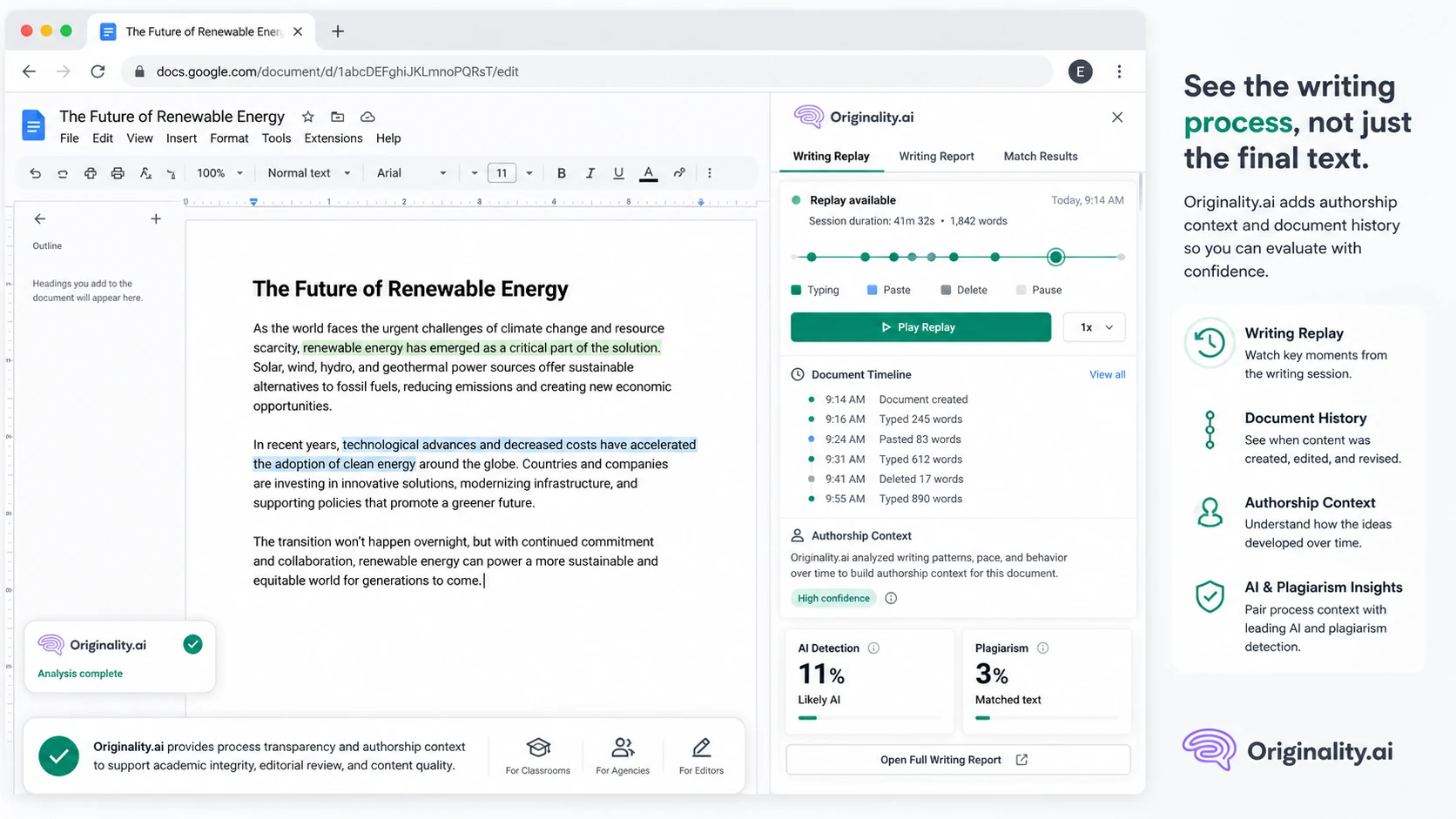The height and width of the screenshot is (819, 1456).
Task: Redo the last edit in the toolbar
Action: [63, 173]
